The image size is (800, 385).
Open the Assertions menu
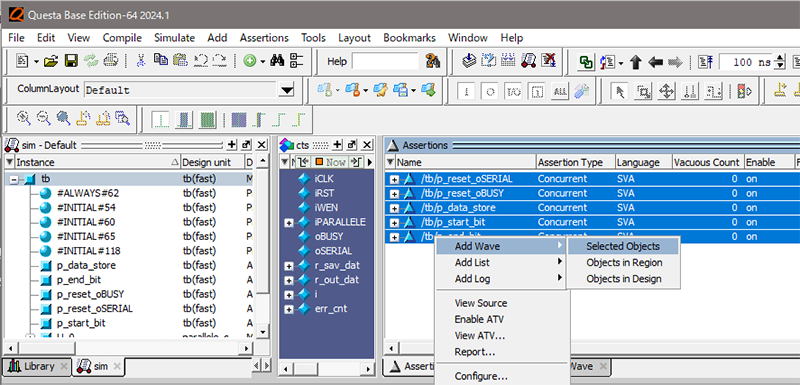264,38
